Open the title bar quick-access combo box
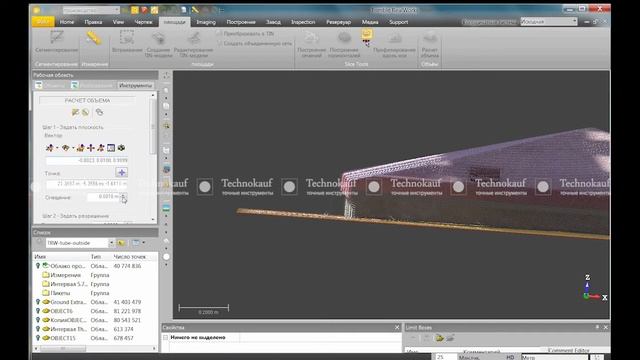 point(91,10)
